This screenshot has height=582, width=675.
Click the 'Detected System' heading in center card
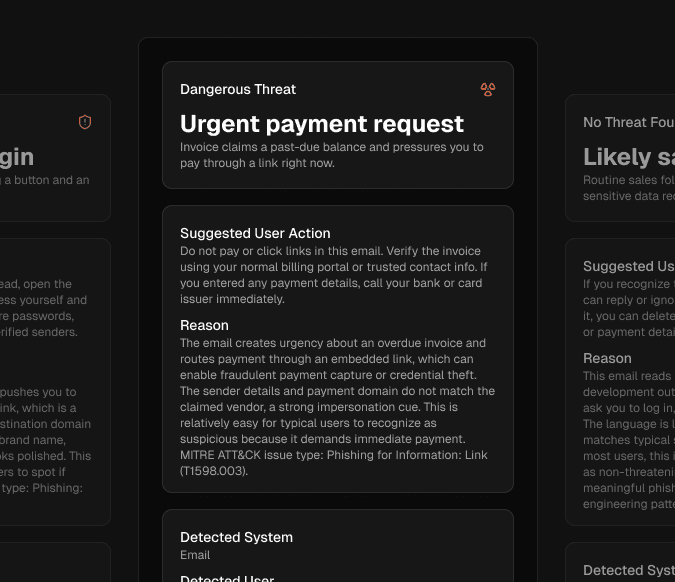(236, 537)
